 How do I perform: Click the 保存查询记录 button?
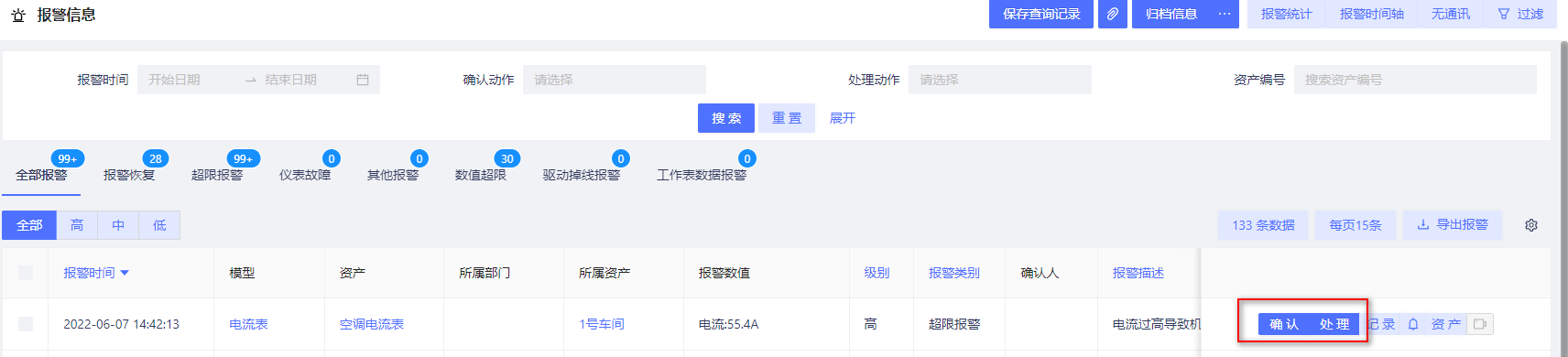pos(1041,14)
